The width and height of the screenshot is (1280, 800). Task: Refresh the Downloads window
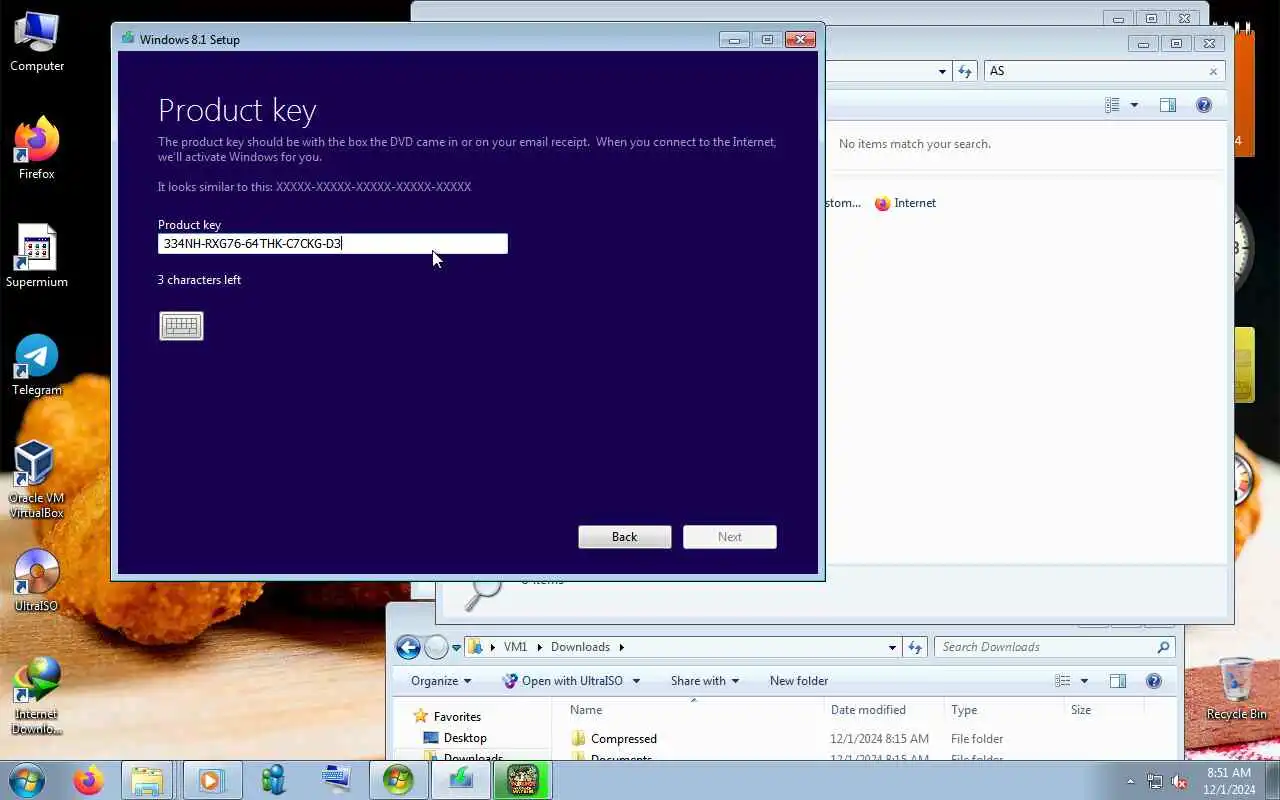(915, 647)
